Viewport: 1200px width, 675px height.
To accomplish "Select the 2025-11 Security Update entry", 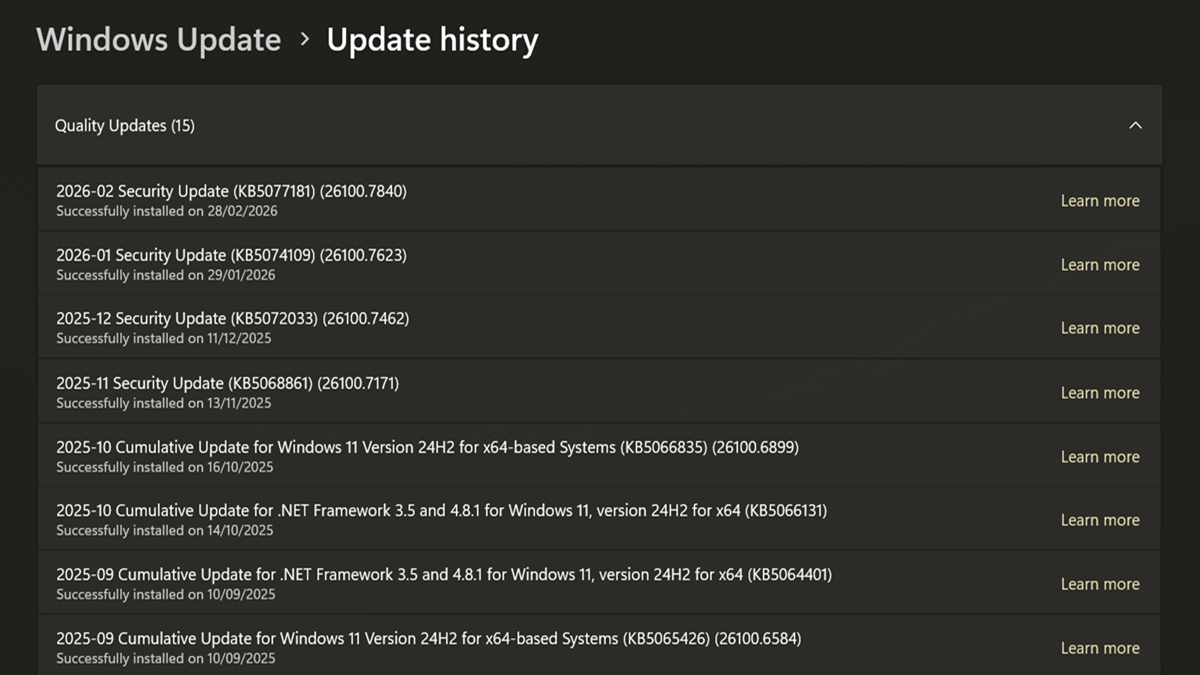I will [227, 383].
